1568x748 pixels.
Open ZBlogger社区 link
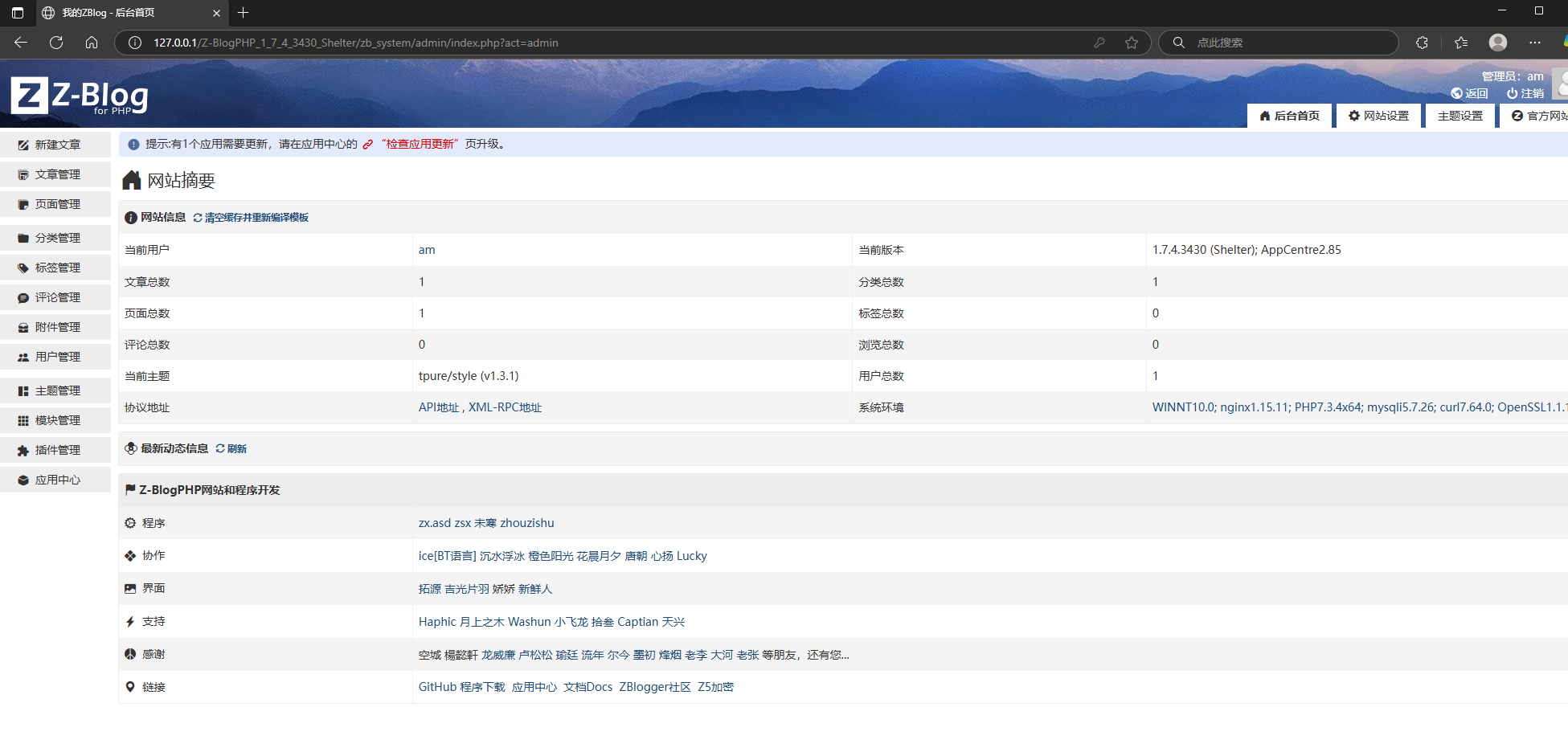655,687
